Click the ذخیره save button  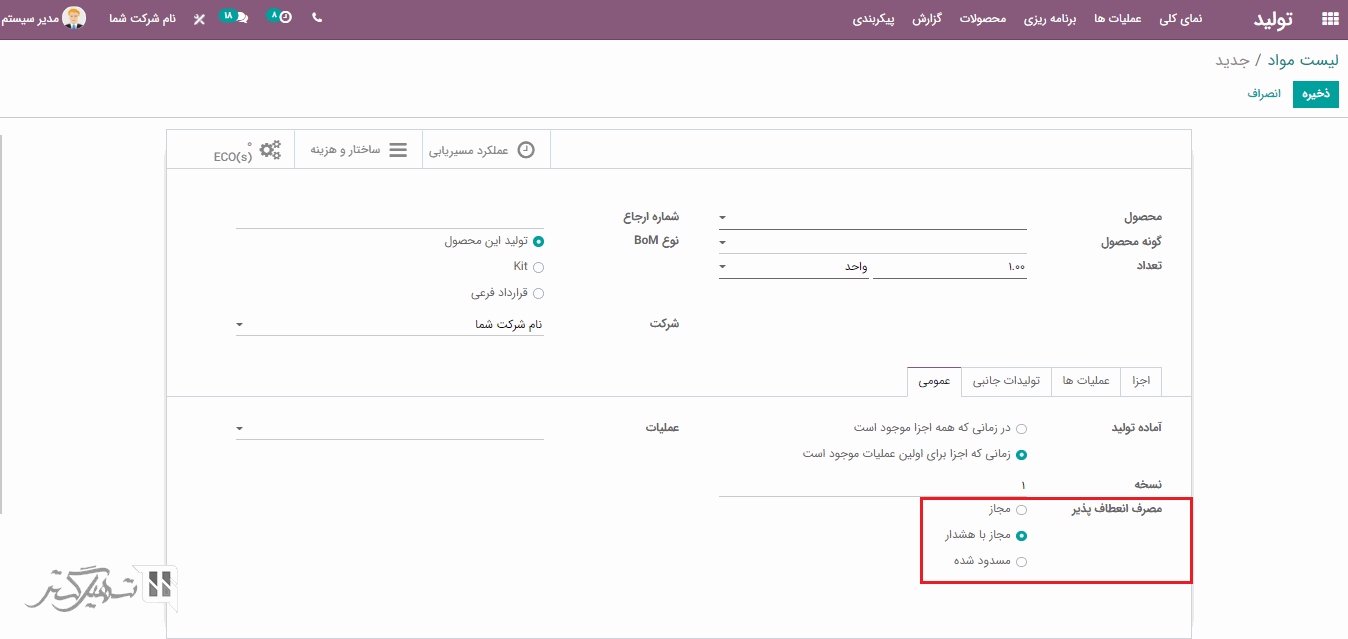coord(1315,94)
